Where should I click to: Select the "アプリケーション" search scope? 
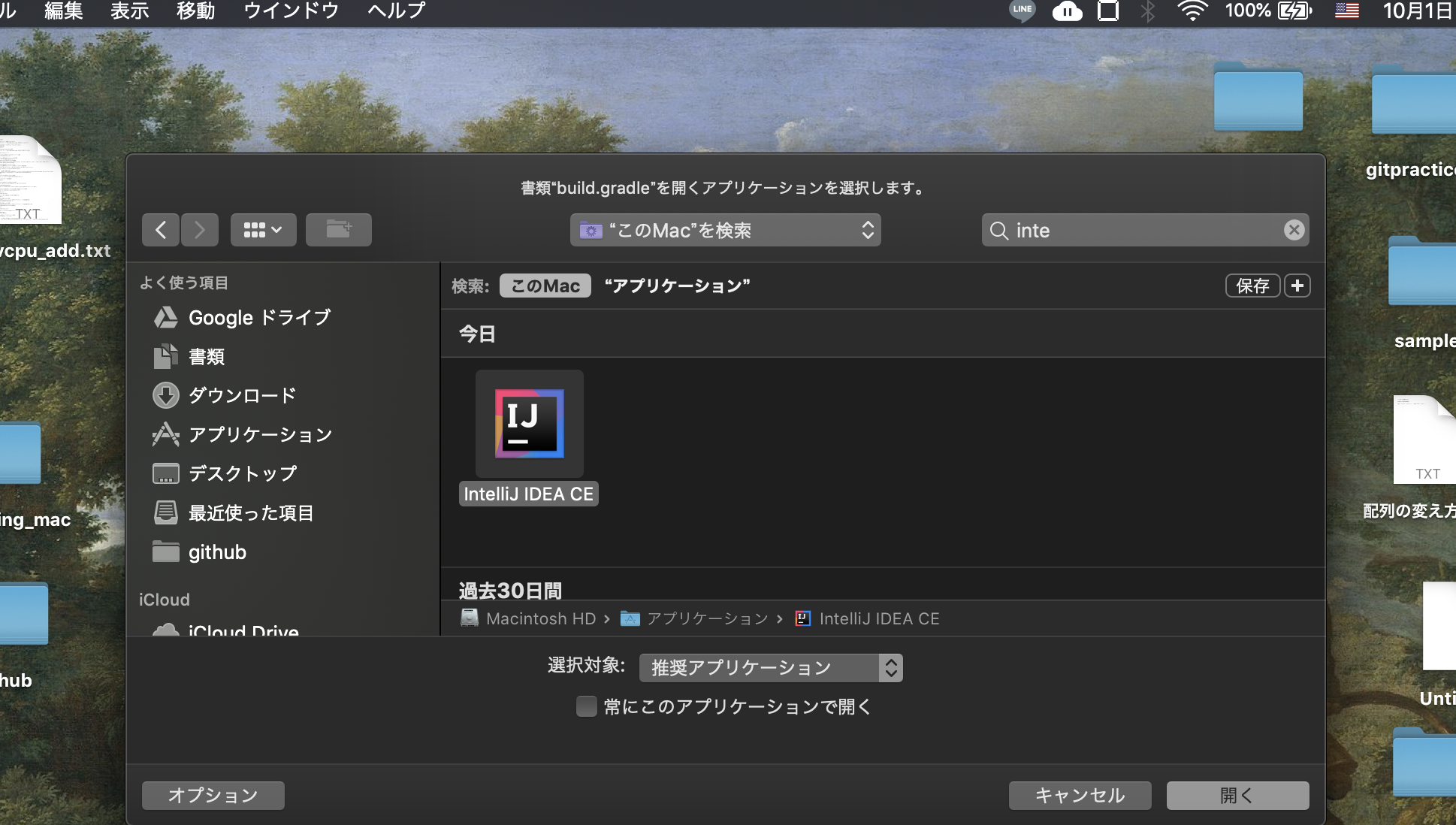click(677, 286)
